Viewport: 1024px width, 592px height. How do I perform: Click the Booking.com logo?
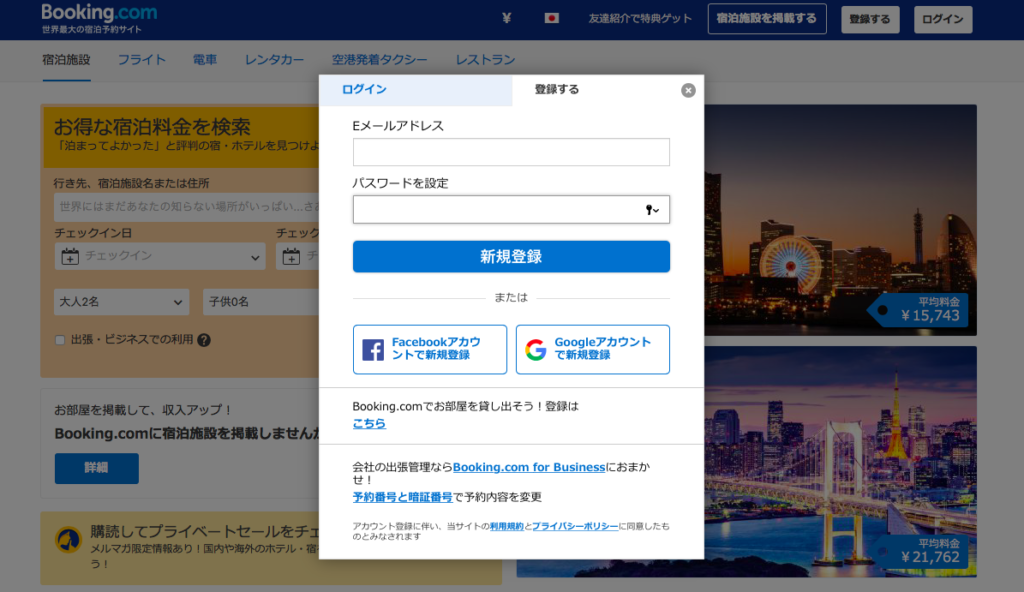[x=99, y=12]
